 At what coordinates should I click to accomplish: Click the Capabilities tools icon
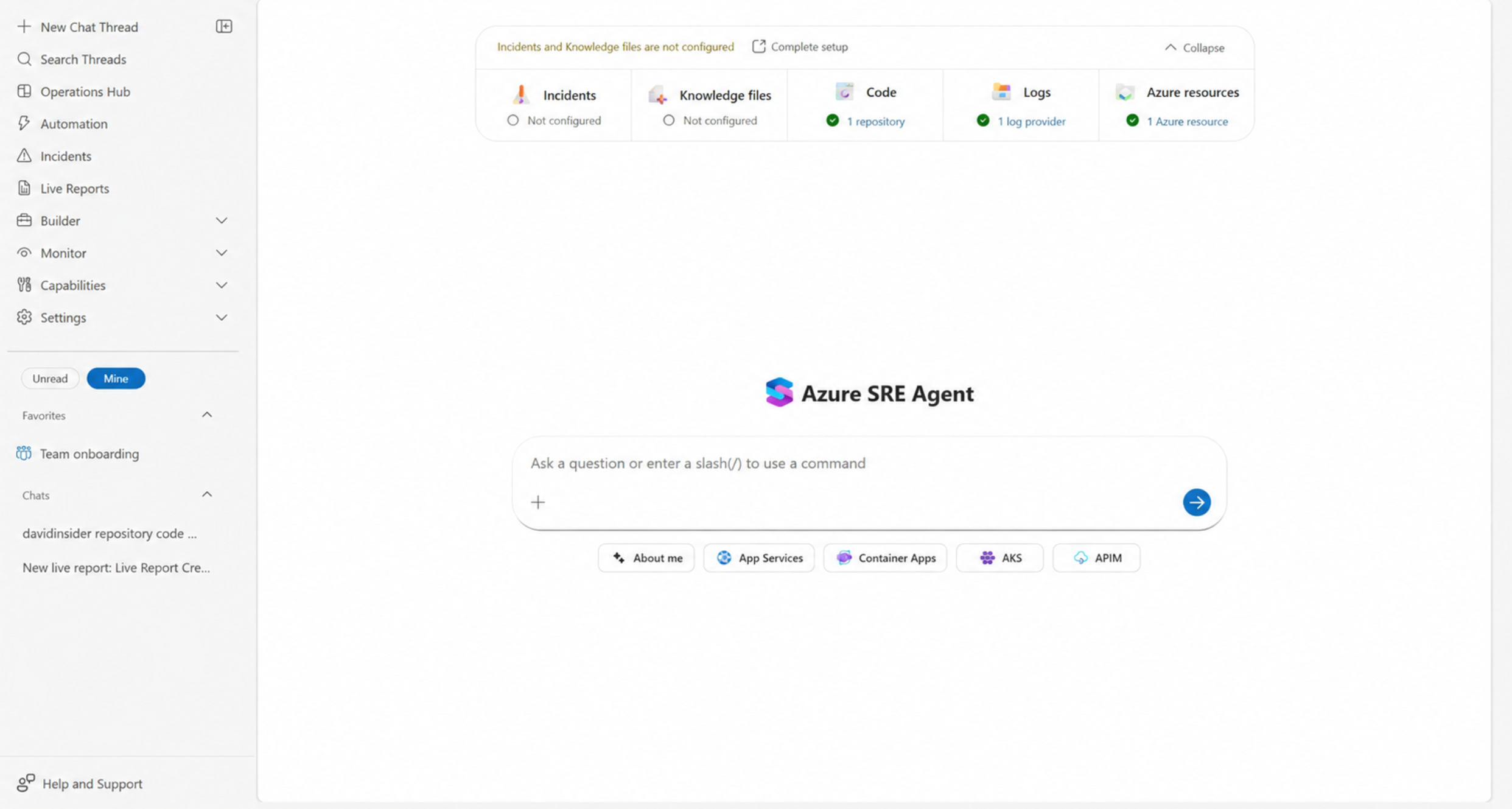pos(24,284)
